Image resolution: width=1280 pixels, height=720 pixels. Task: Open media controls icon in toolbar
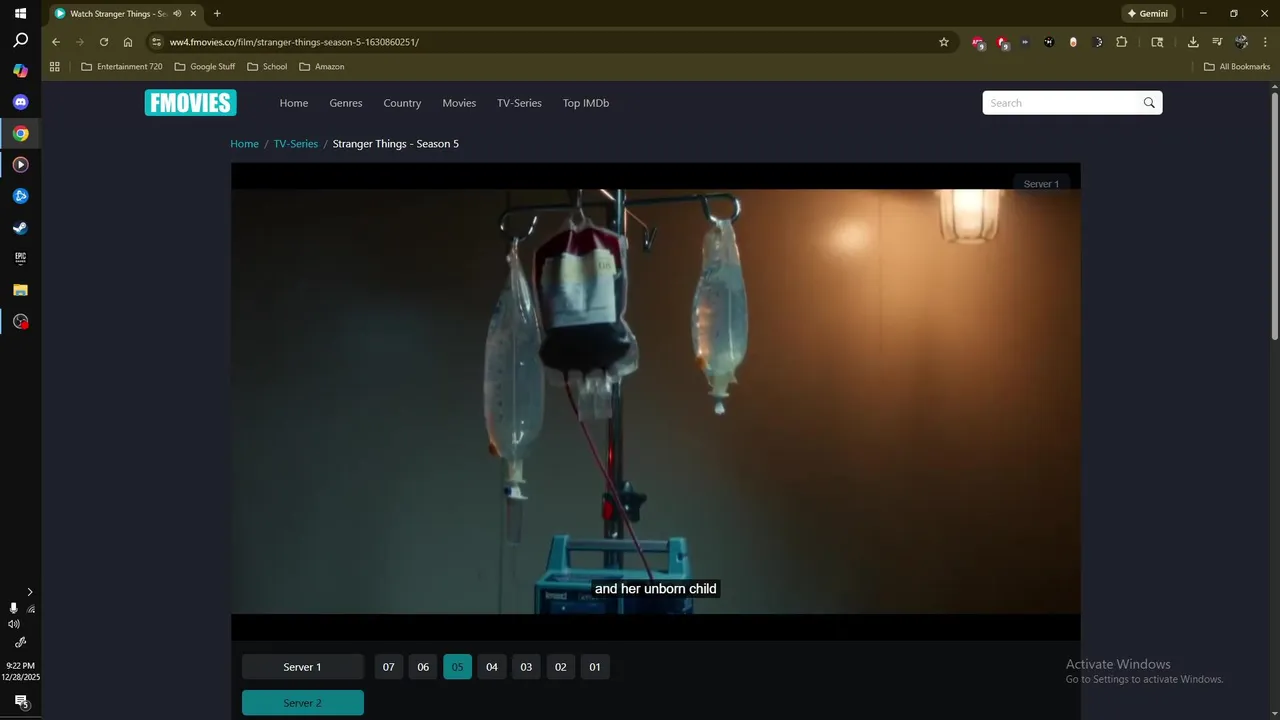pyautogui.click(x=1217, y=42)
